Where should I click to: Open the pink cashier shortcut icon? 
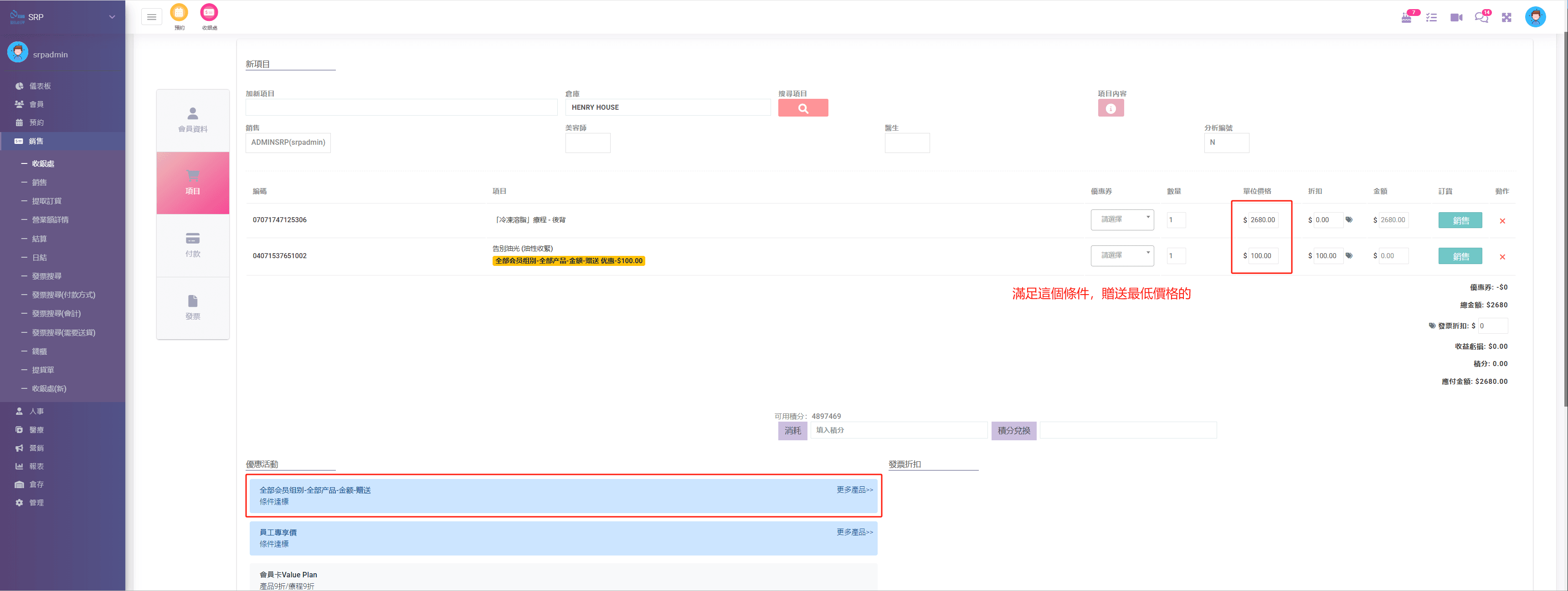pyautogui.click(x=209, y=13)
